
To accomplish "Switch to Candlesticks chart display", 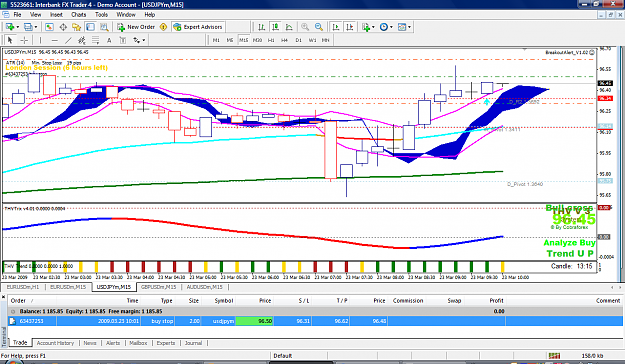I will [x=275, y=27].
